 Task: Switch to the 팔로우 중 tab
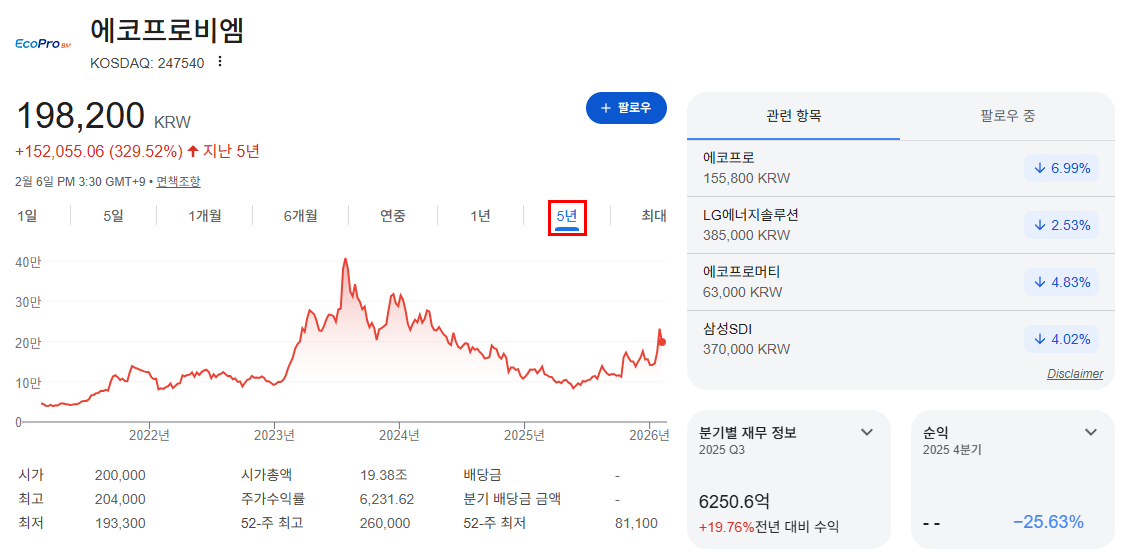click(x=1007, y=116)
